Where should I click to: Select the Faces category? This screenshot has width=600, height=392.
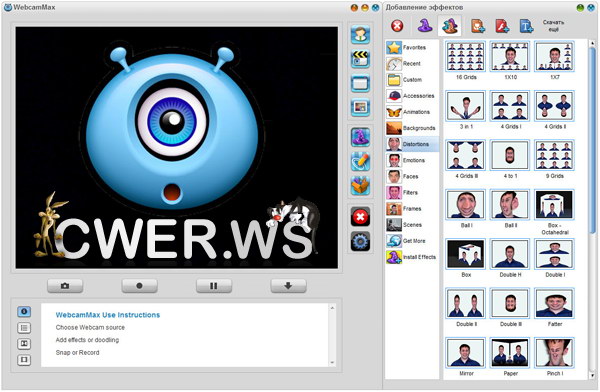point(412,176)
